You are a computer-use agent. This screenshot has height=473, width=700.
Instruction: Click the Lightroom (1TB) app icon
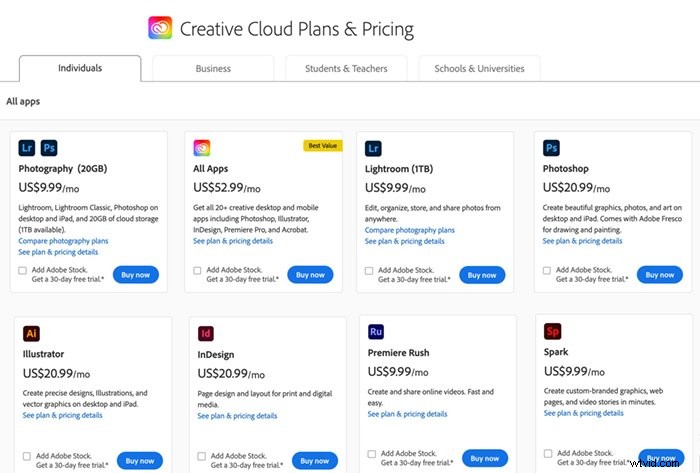374,149
